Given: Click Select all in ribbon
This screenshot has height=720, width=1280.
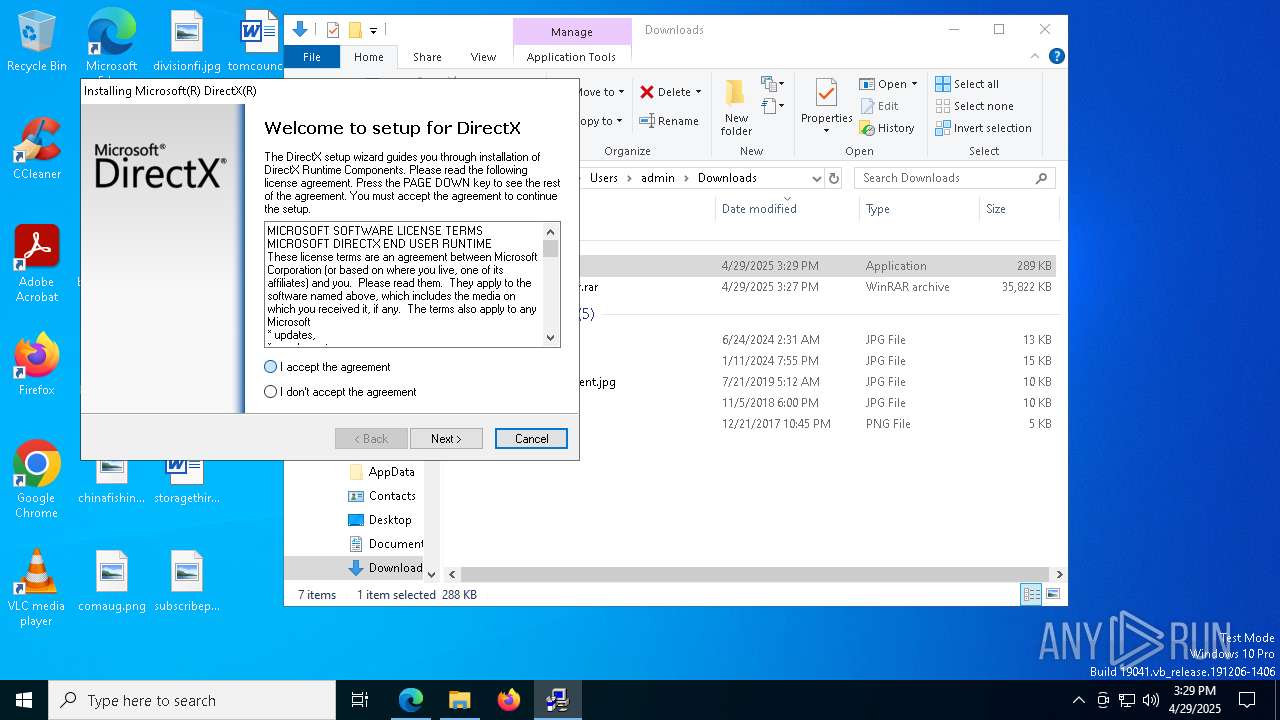Looking at the screenshot, I should (x=967, y=84).
